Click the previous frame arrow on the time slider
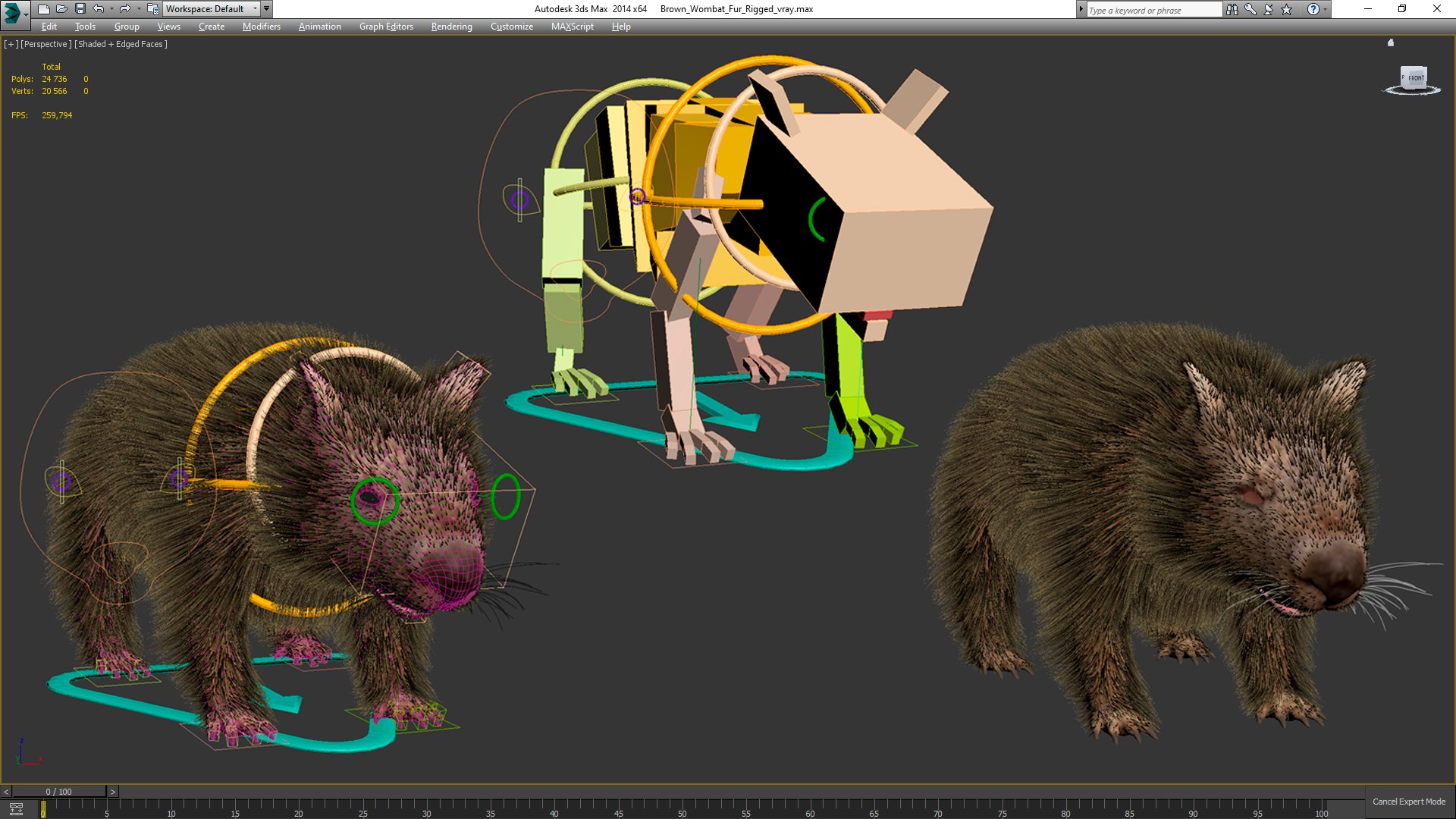 (x=6, y=792)
